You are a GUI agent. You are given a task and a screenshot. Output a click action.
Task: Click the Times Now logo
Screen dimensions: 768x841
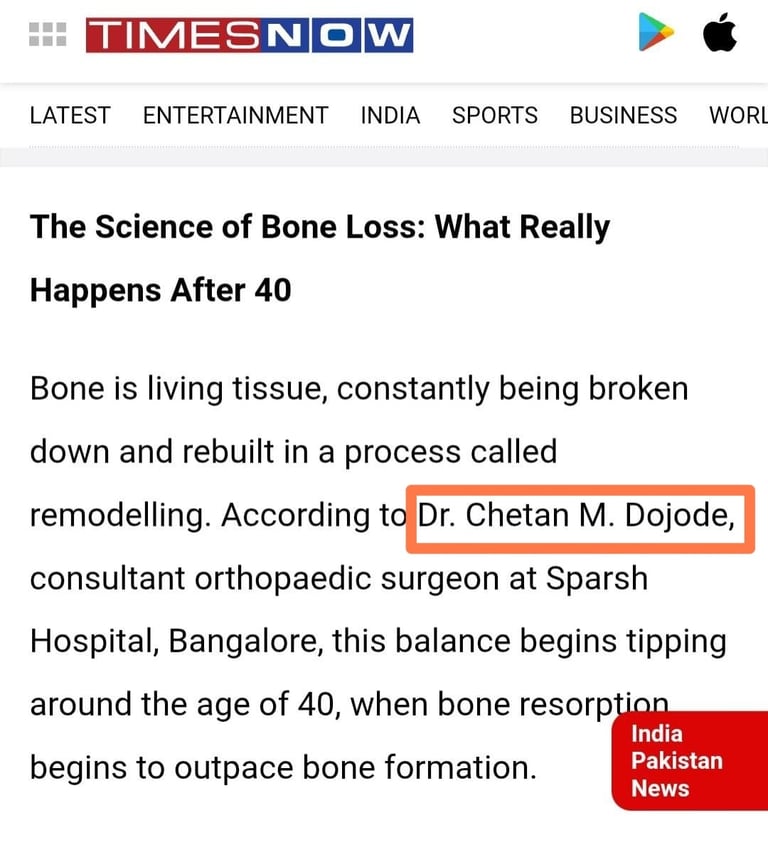pyautogui.click(x=249, y=35)
